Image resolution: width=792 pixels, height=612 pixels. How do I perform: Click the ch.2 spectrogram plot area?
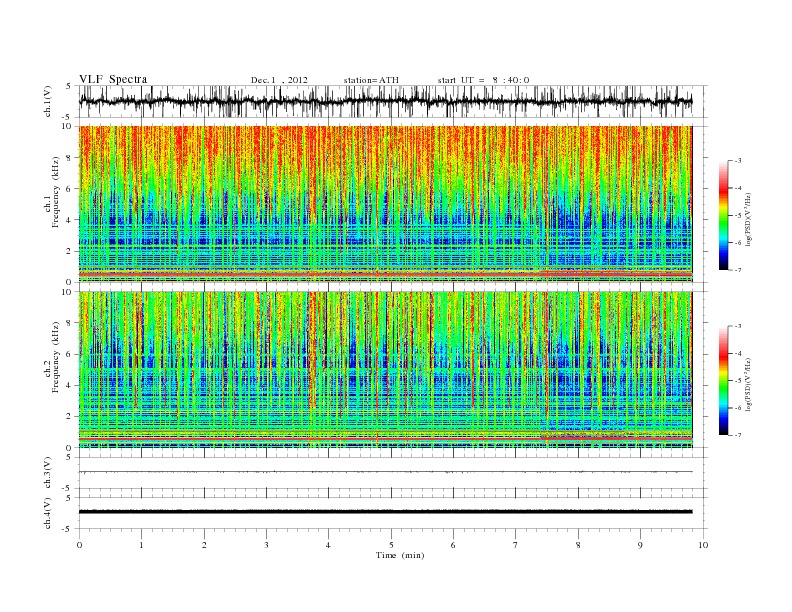(385, 370)
